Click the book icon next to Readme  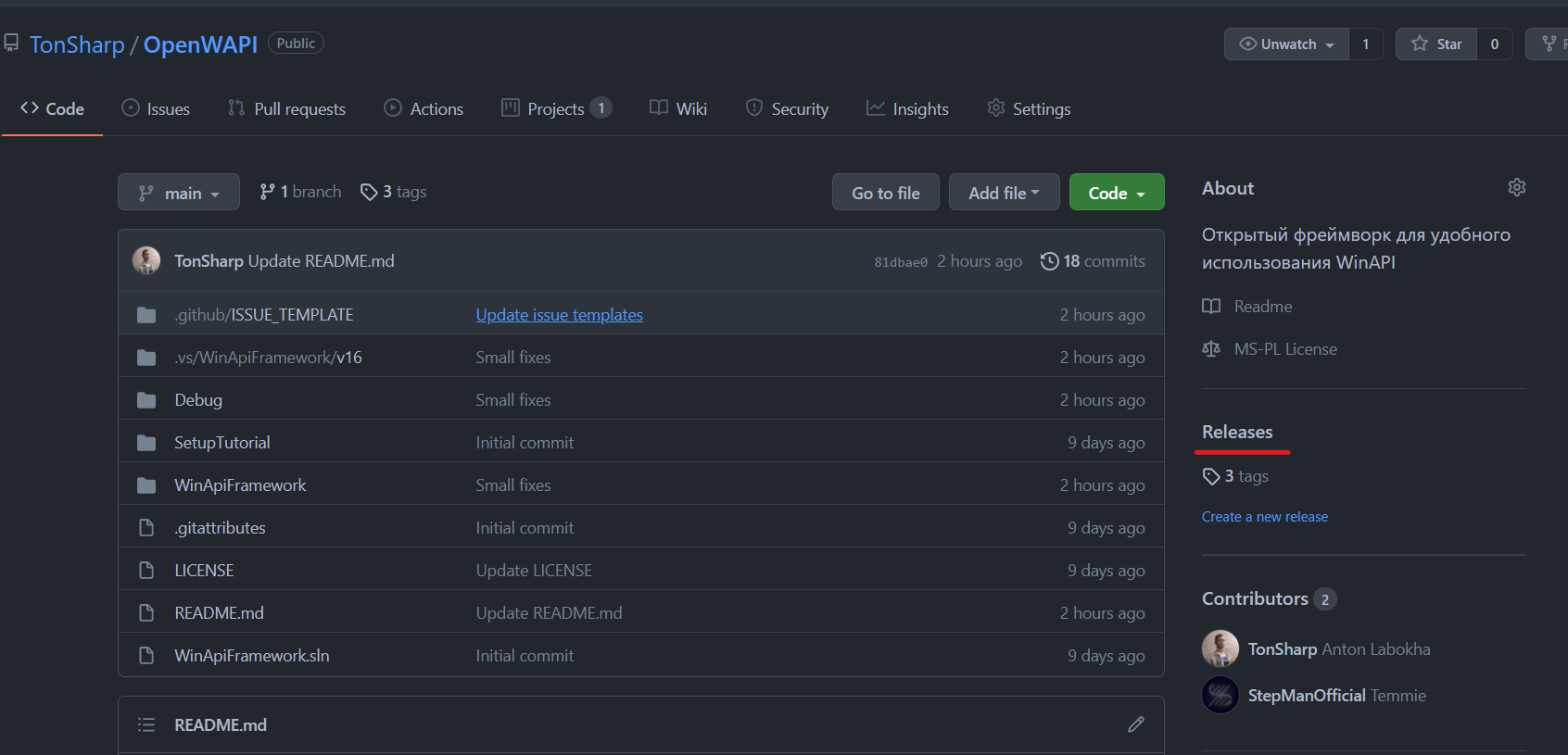(x=1211, y=307)
